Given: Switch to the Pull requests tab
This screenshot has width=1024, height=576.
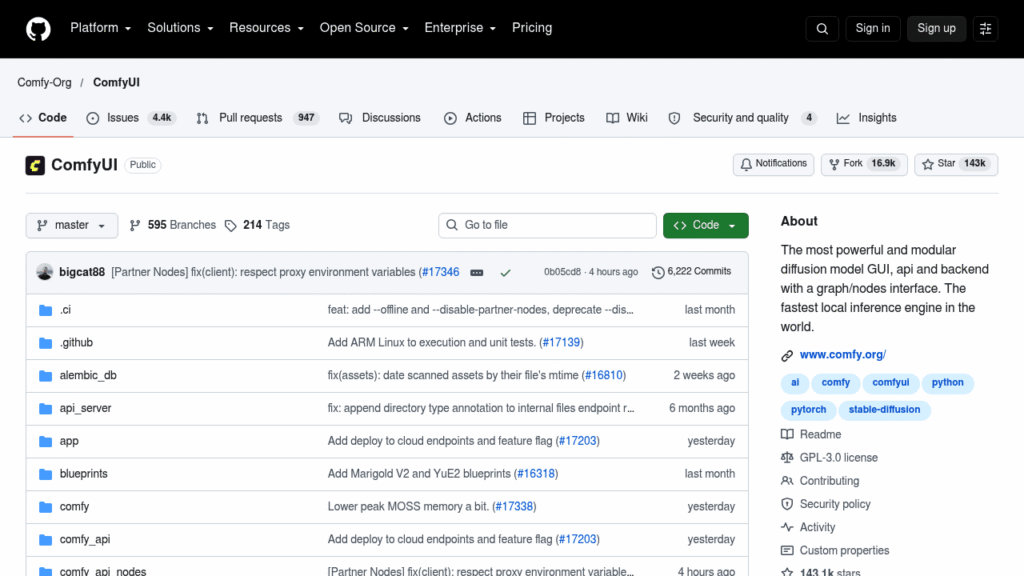Looking at the screenshot, I should tap(257, 118).
